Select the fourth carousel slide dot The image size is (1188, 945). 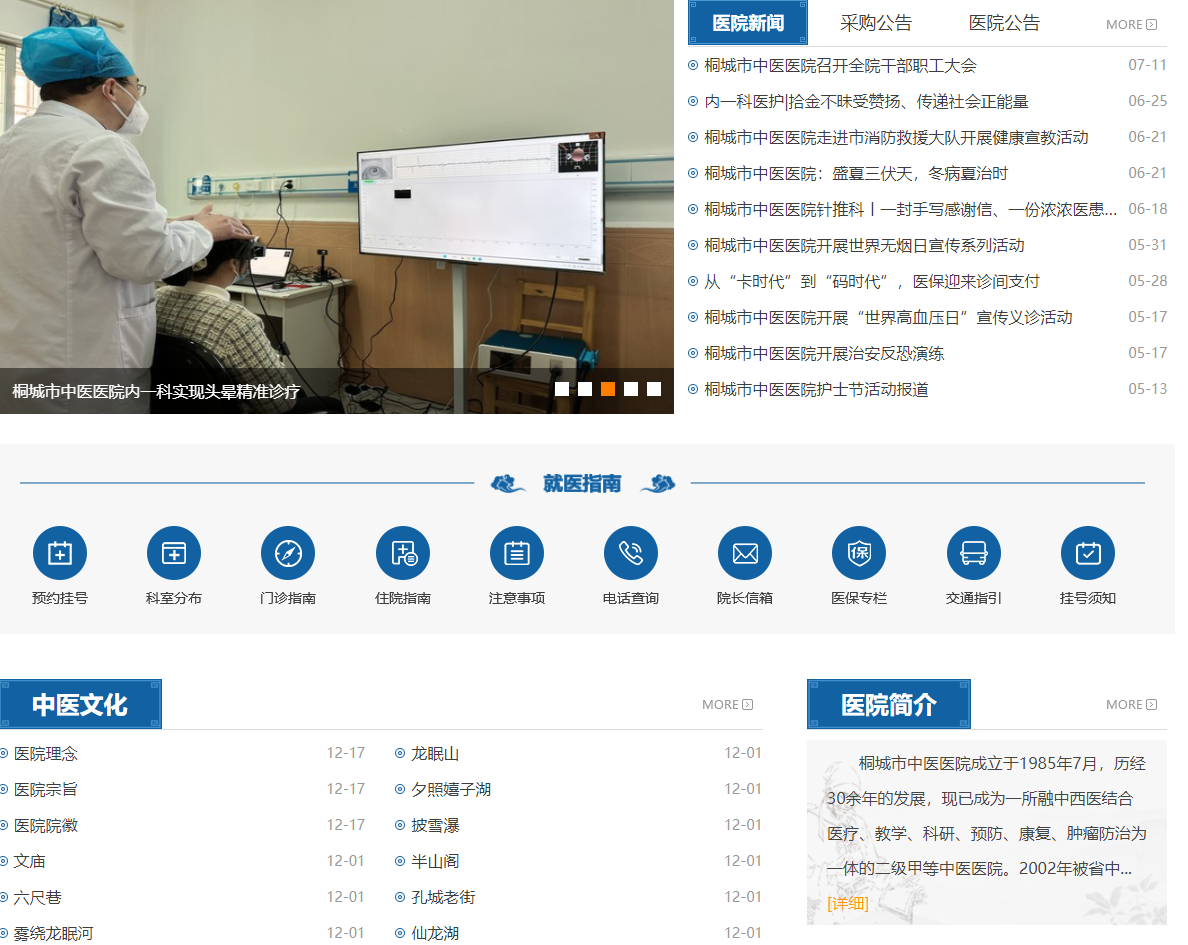click(x=631, y=389)
